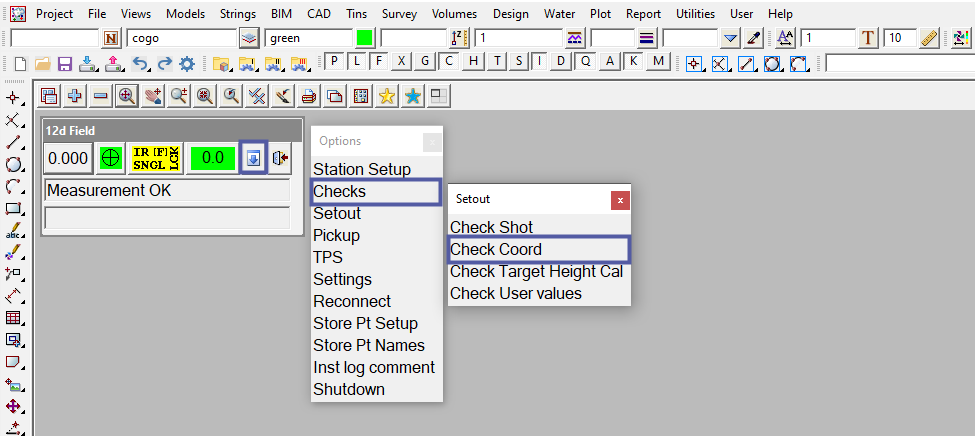Click the green crosshair target button
The width and height of the screenshot is (975, 436).
click(x=111, y=158)
